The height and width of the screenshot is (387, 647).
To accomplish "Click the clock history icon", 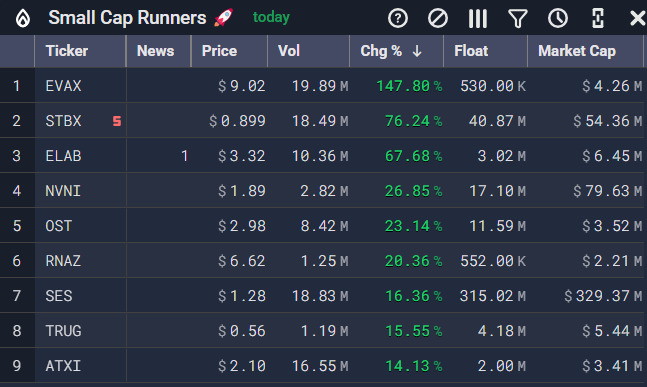I will coord(558,19).
